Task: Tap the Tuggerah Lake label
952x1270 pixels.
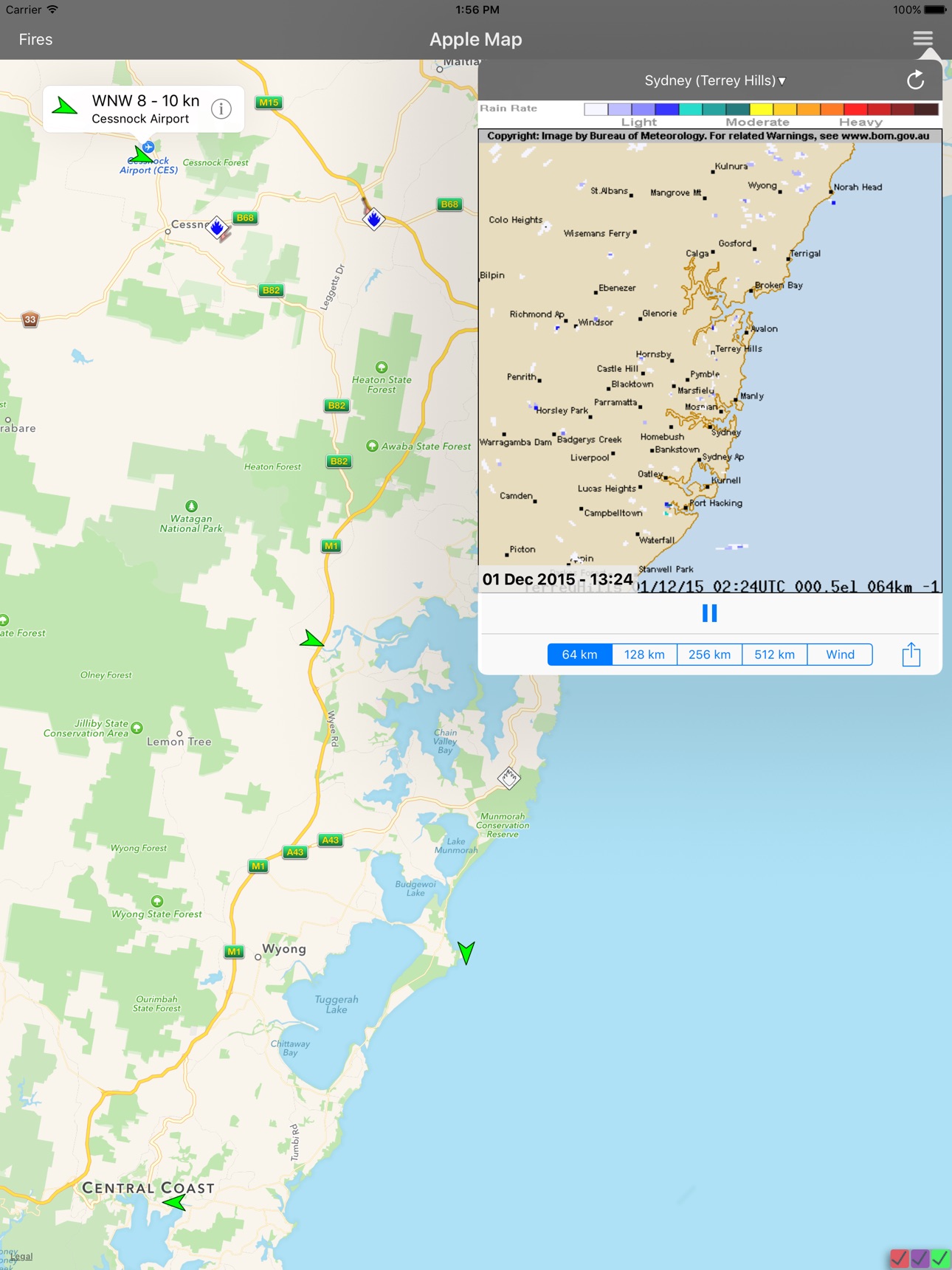Action: [x=337, y=1004]
